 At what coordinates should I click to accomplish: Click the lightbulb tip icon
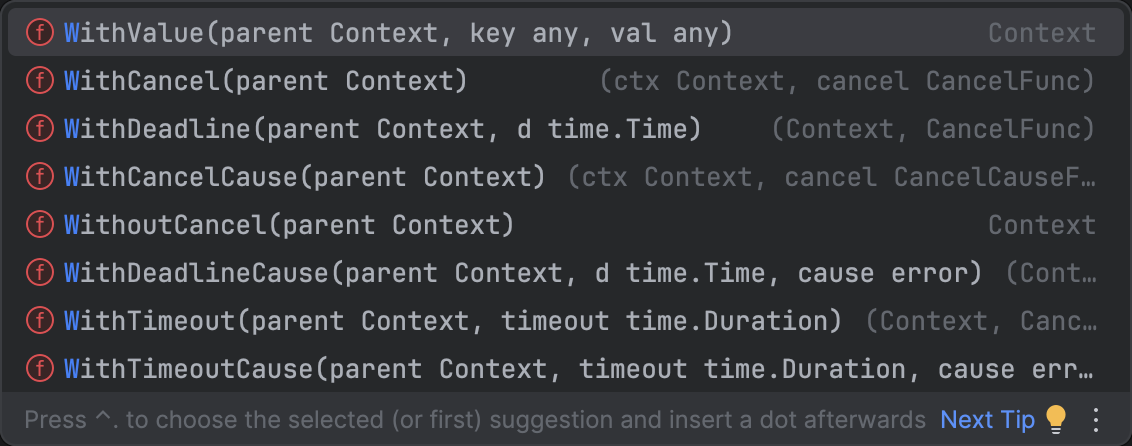click(1056, 418)
